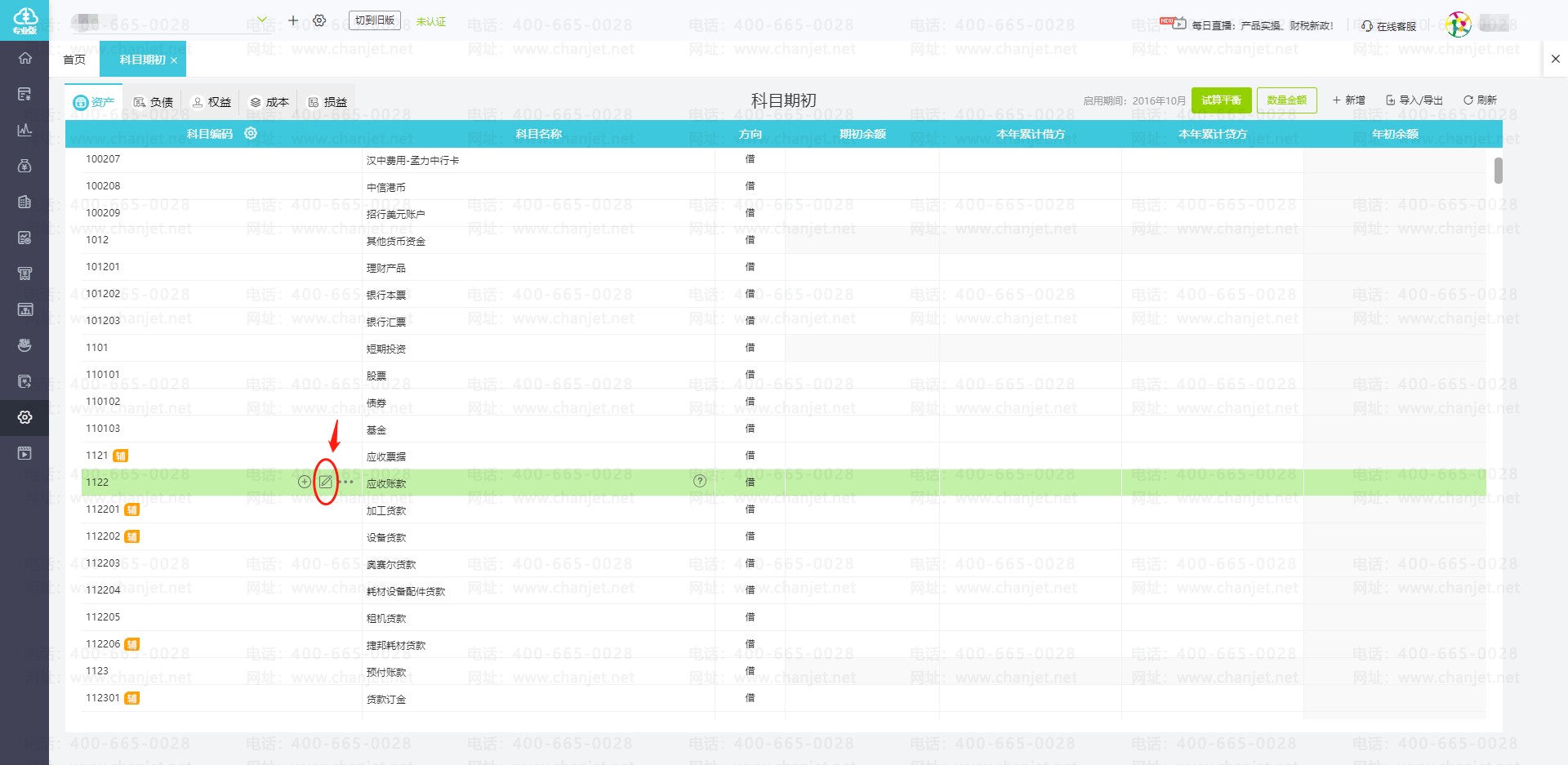
Task: Open the 导入/导出 menu
Action: pyautogui.click(x=1414, y=100)
